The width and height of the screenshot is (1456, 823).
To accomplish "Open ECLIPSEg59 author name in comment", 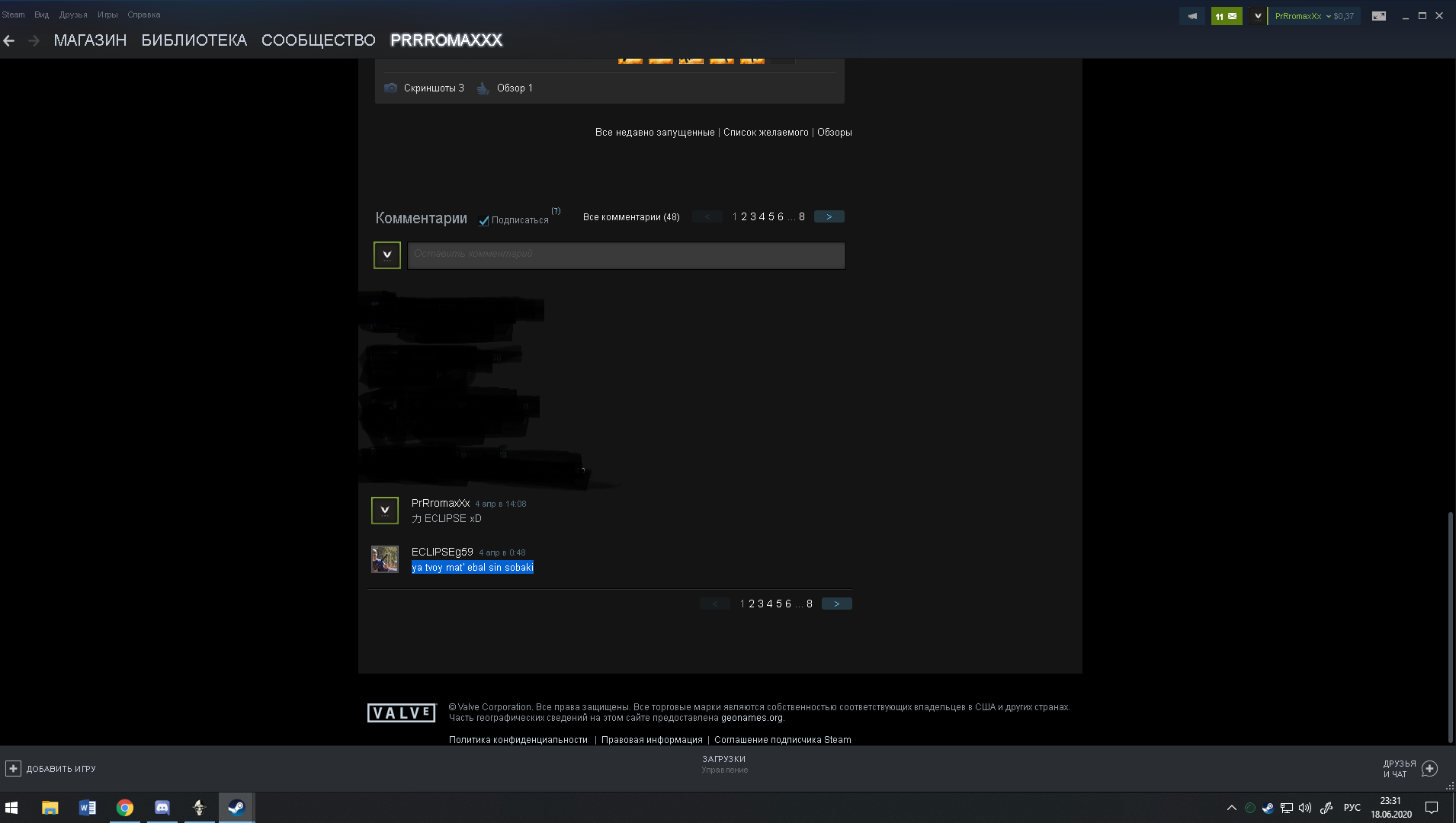I will pyautogui.click(x=442, y=552).
